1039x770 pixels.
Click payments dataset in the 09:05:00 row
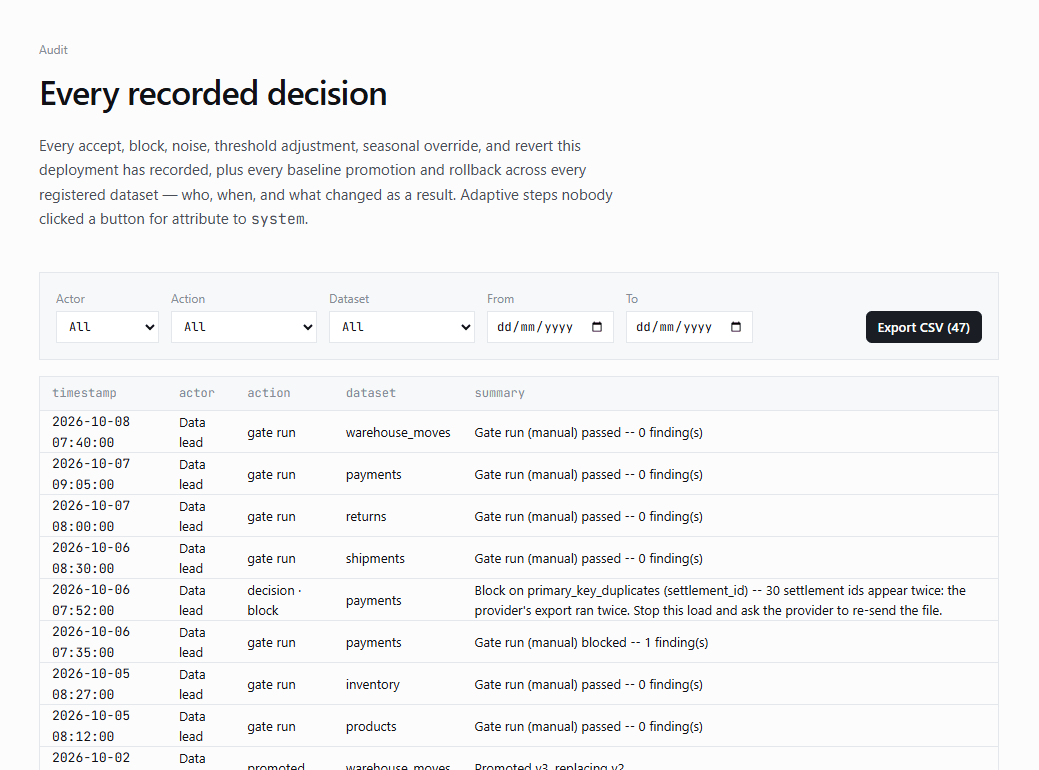374,474
